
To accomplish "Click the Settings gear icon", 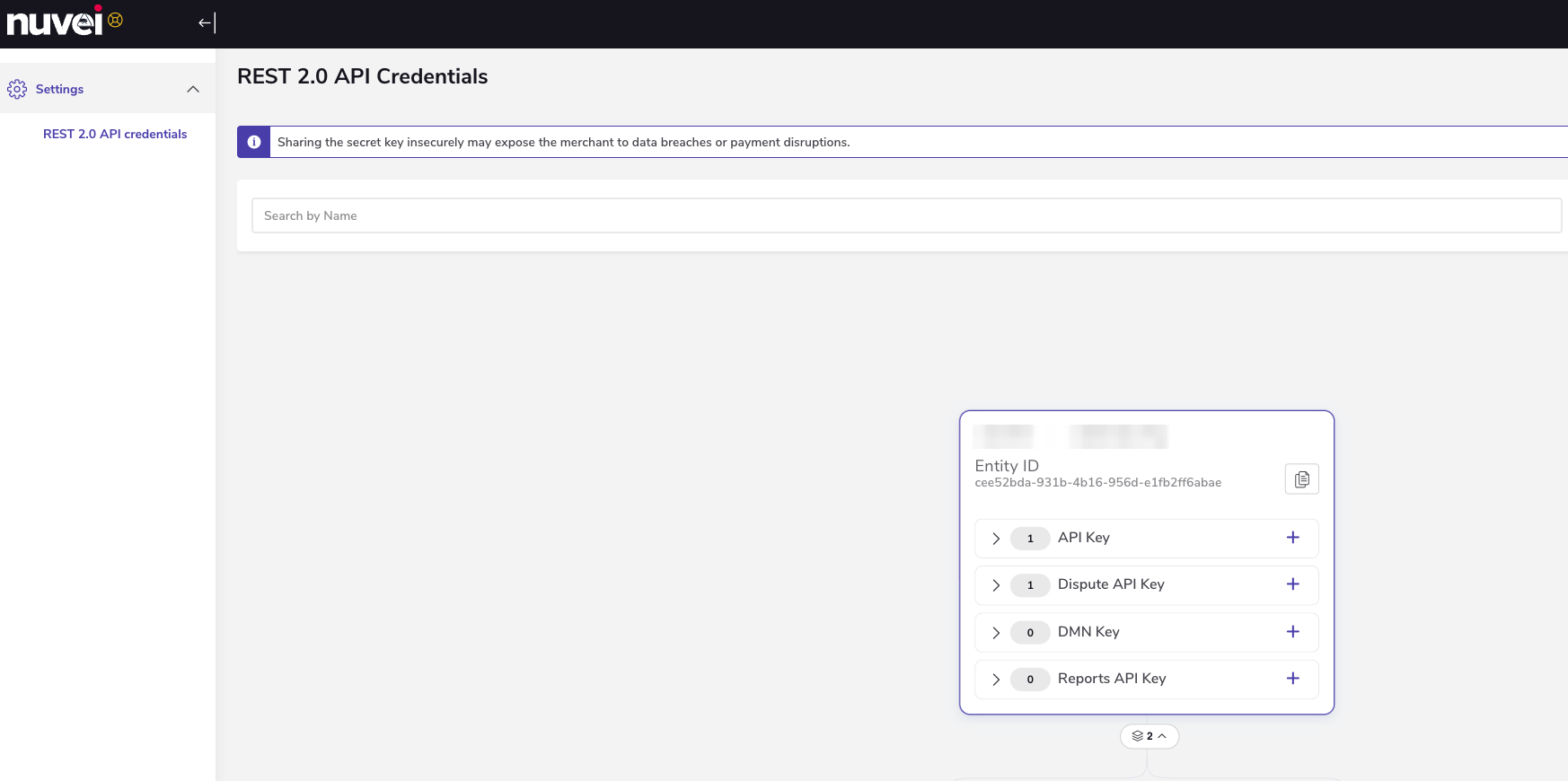I will click(17, 89).
